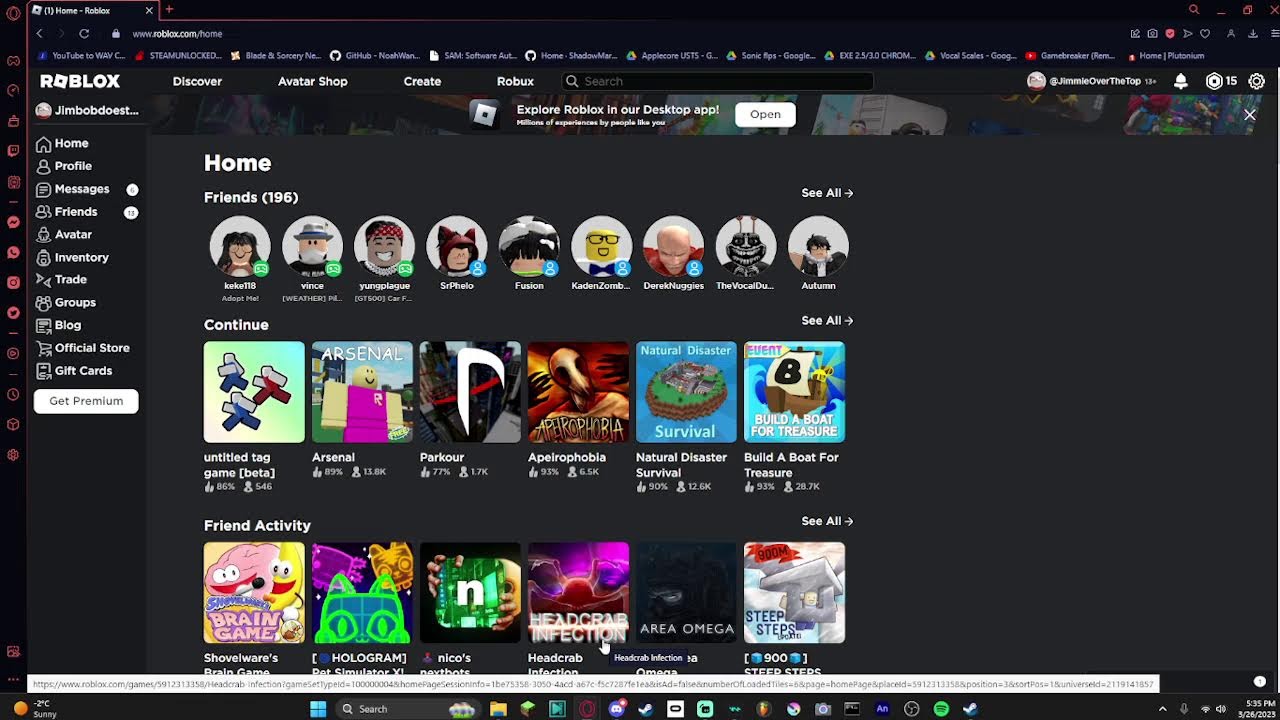Screen dimensions: 1280x720
Task: Open Inventory in the sidebar
Action: (72, 257)
